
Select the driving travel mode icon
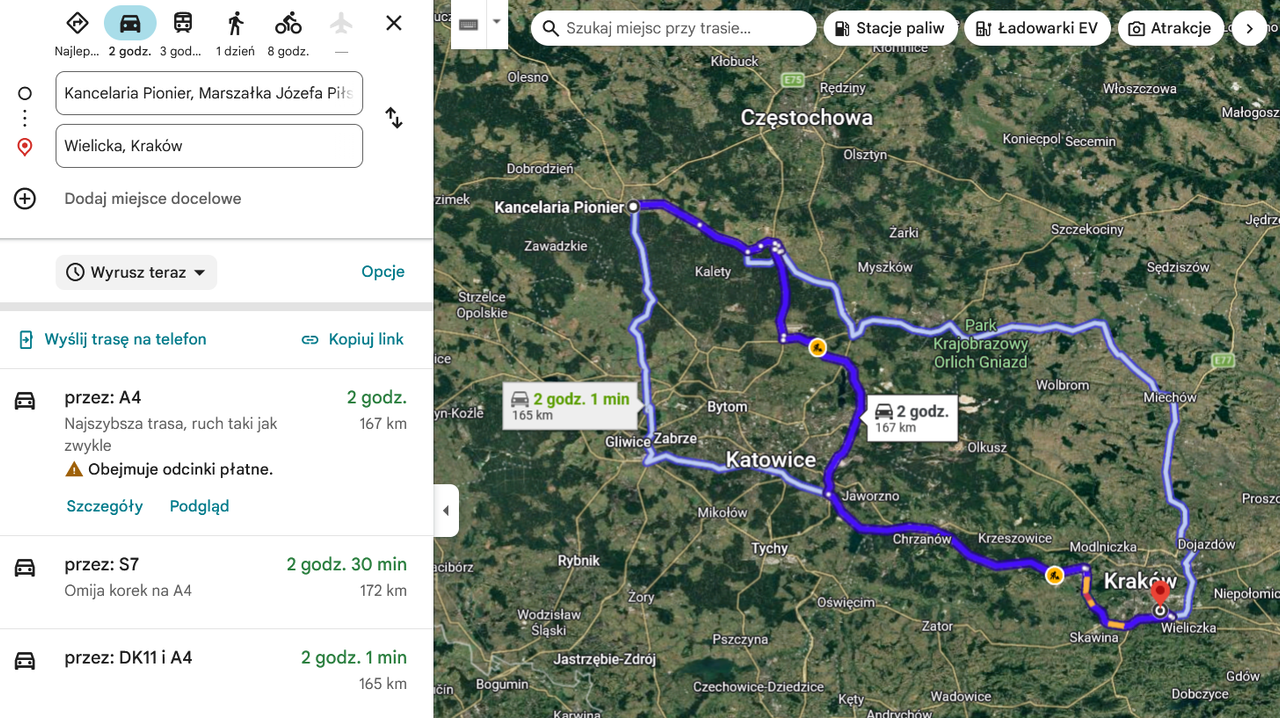(x=130, y=23)
